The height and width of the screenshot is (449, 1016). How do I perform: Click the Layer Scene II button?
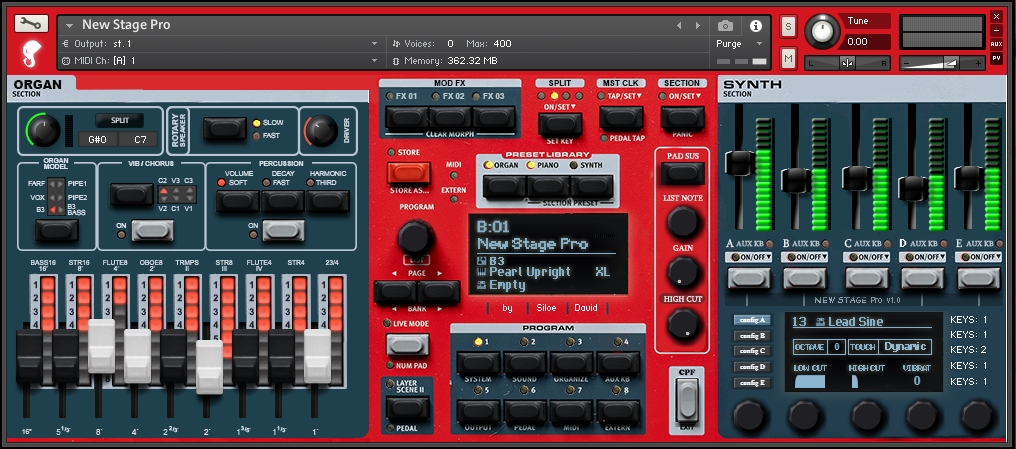click(x=408, y=409)
